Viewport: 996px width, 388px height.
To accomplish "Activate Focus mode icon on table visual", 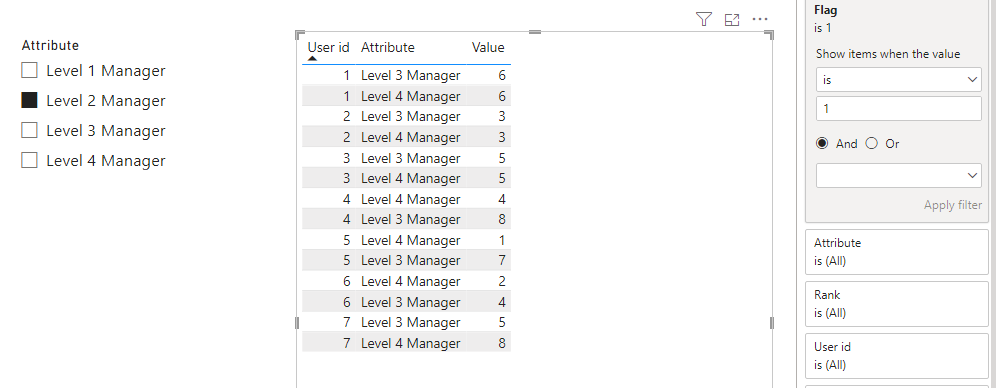I will pyautogui.click(x=732, y=20).
